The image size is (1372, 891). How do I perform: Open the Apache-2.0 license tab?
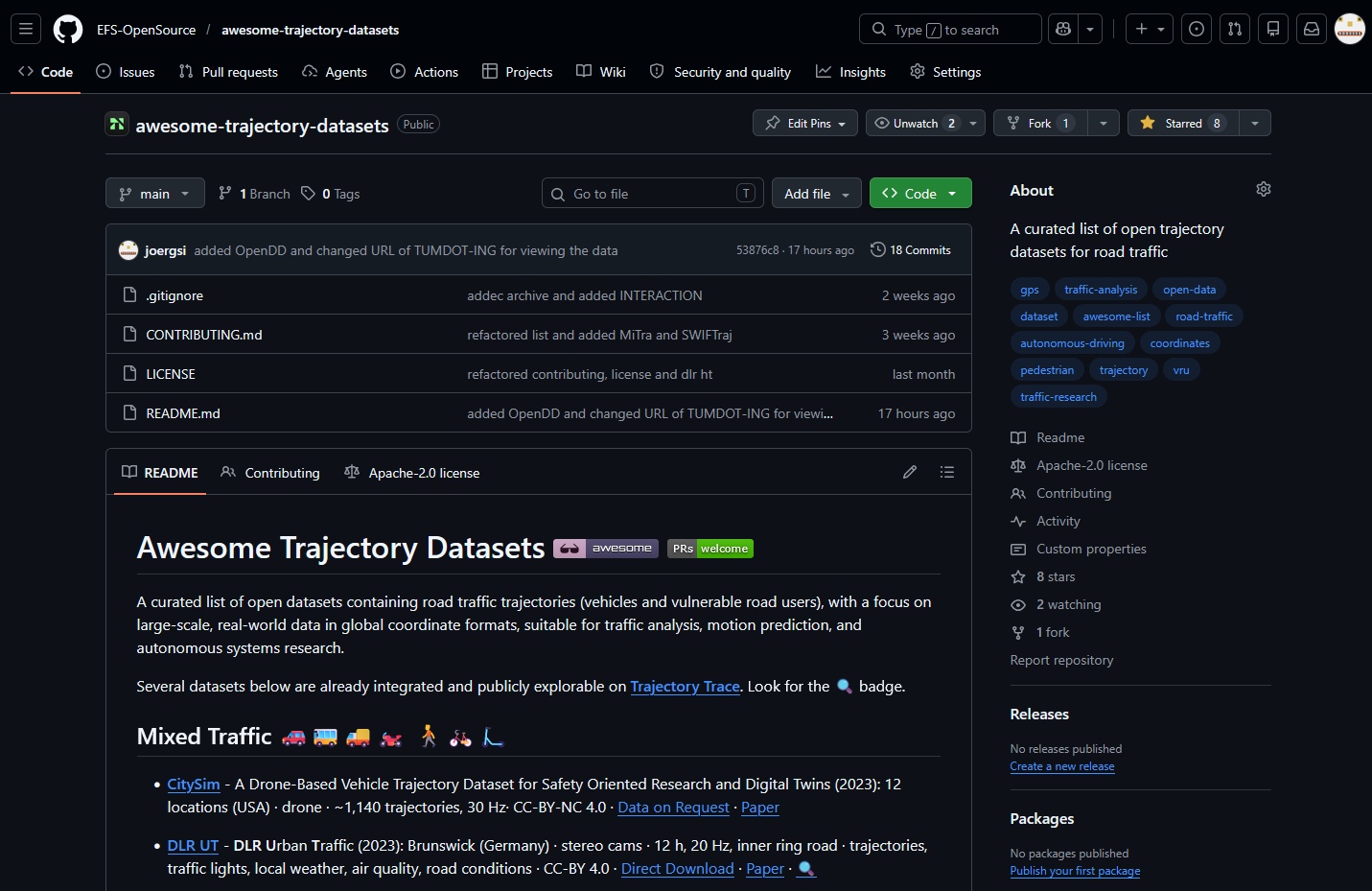click(x=412, y=472)
